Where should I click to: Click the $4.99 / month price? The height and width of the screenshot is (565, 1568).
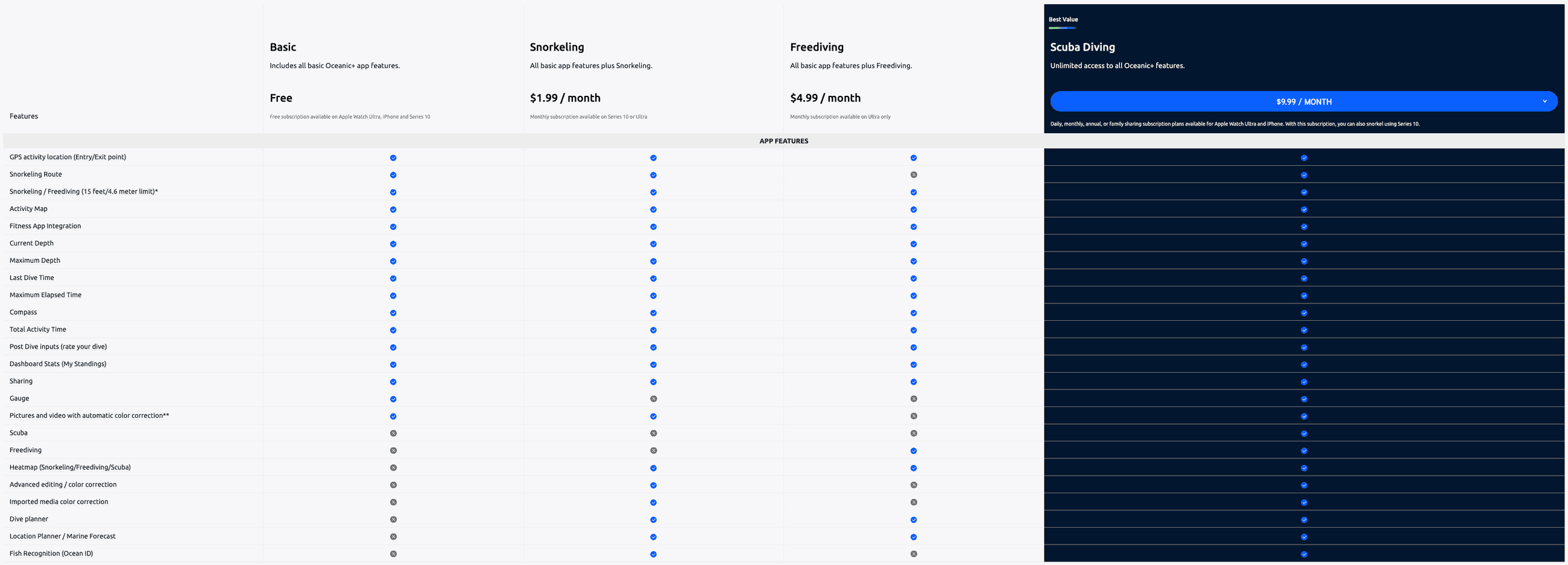coord(826,98)
